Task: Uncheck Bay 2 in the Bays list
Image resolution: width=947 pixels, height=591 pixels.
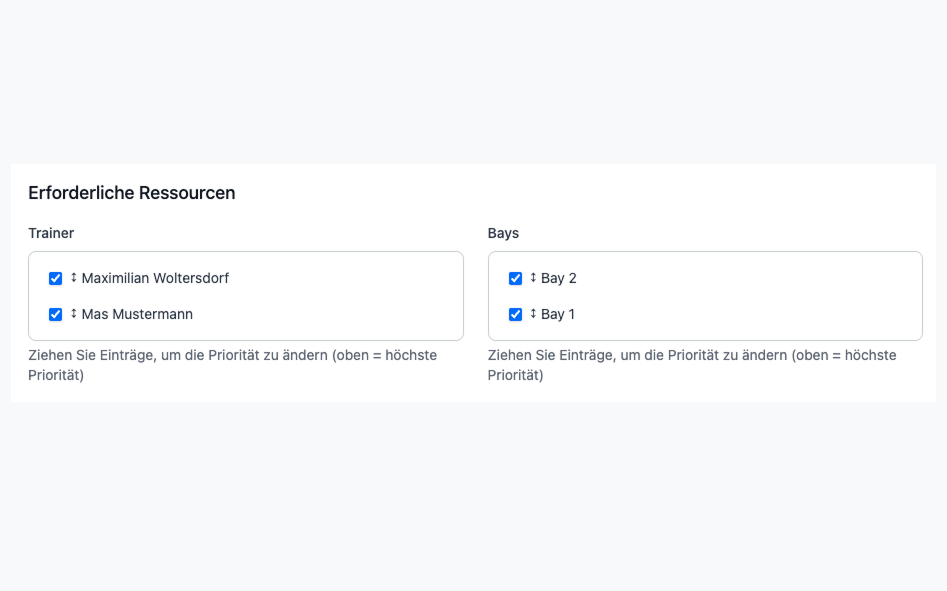Action: pyautogui.click(x=515, y=278)
